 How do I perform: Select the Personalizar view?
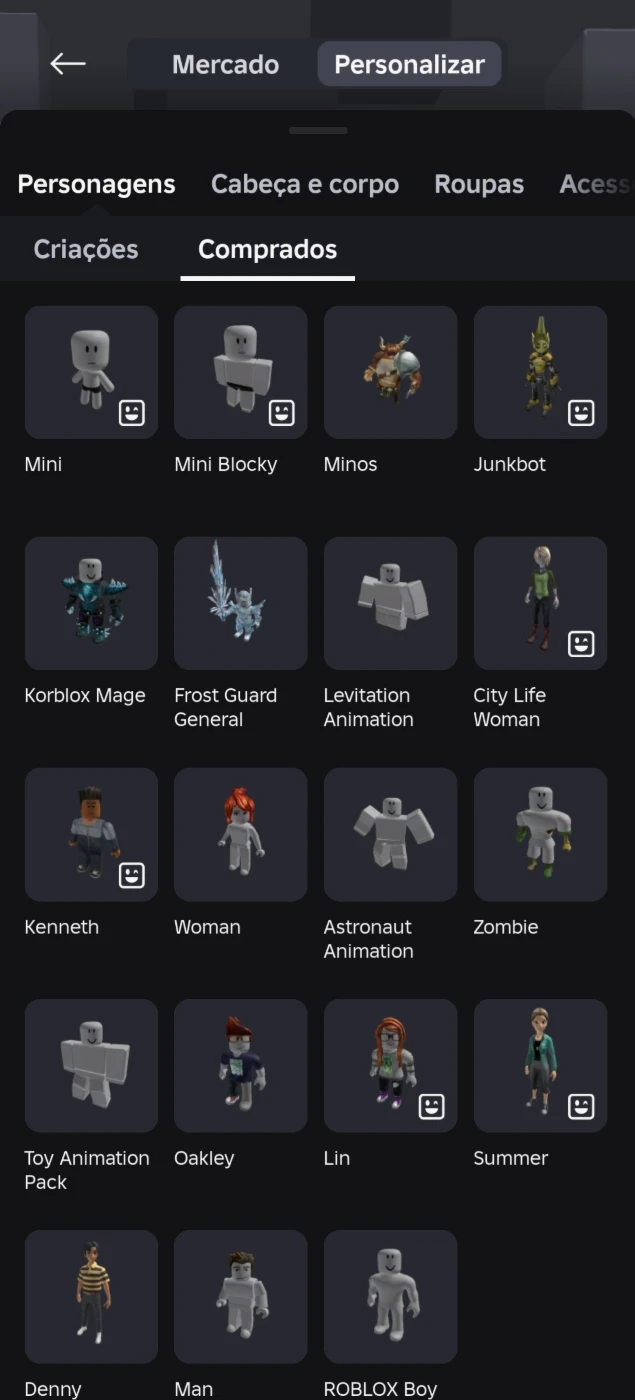tap(409, 64)
